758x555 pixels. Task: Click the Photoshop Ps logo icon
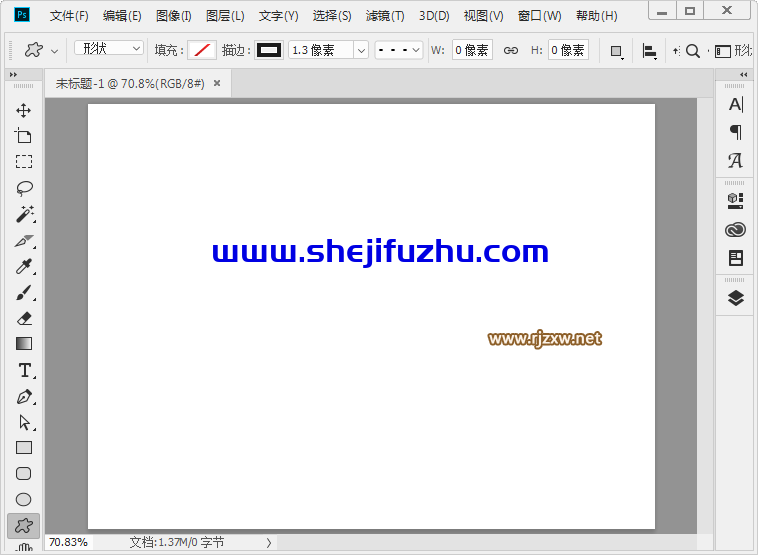[22, 15]
